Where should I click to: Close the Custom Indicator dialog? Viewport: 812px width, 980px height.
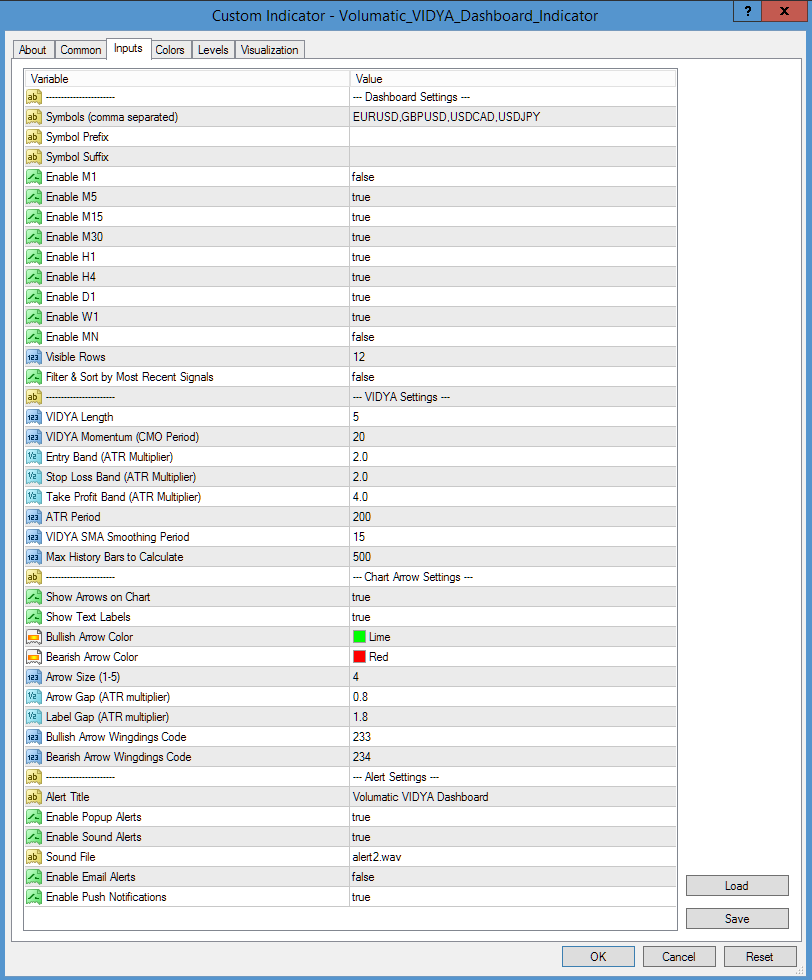pos(784,11)
